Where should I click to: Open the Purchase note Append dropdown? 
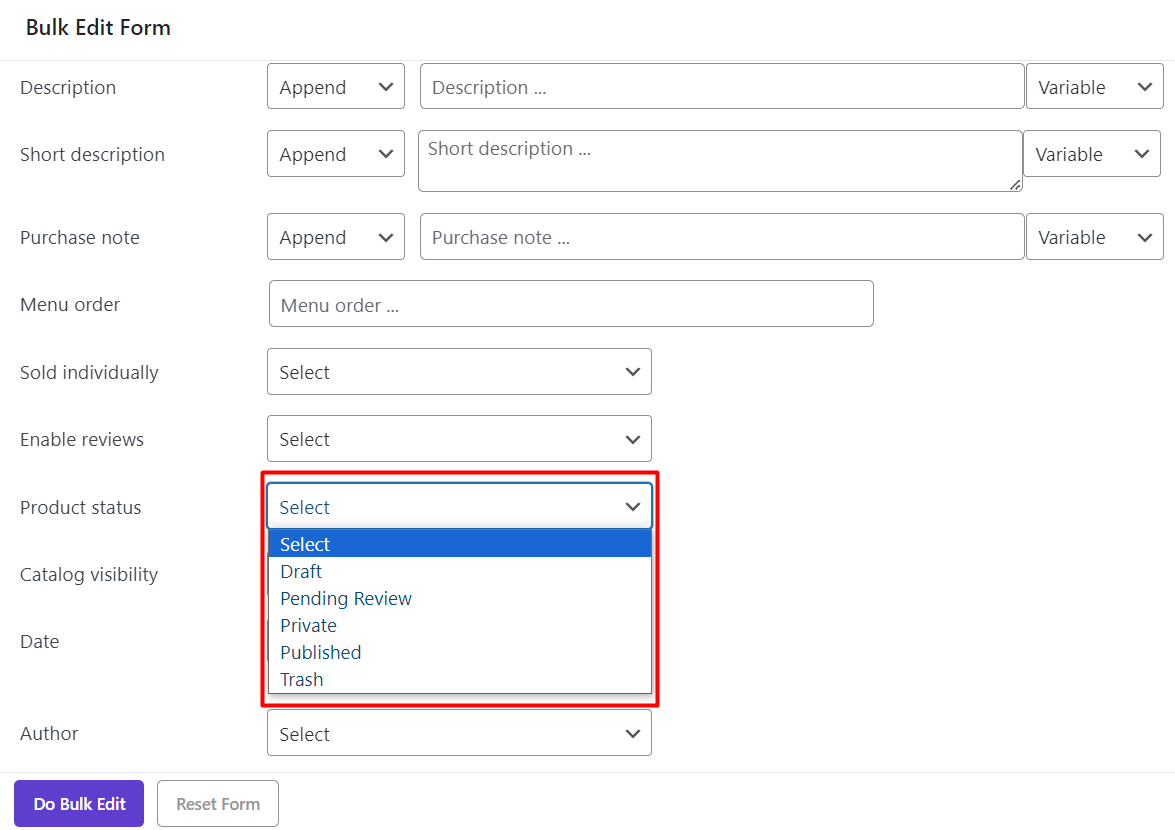coord(335,237)
